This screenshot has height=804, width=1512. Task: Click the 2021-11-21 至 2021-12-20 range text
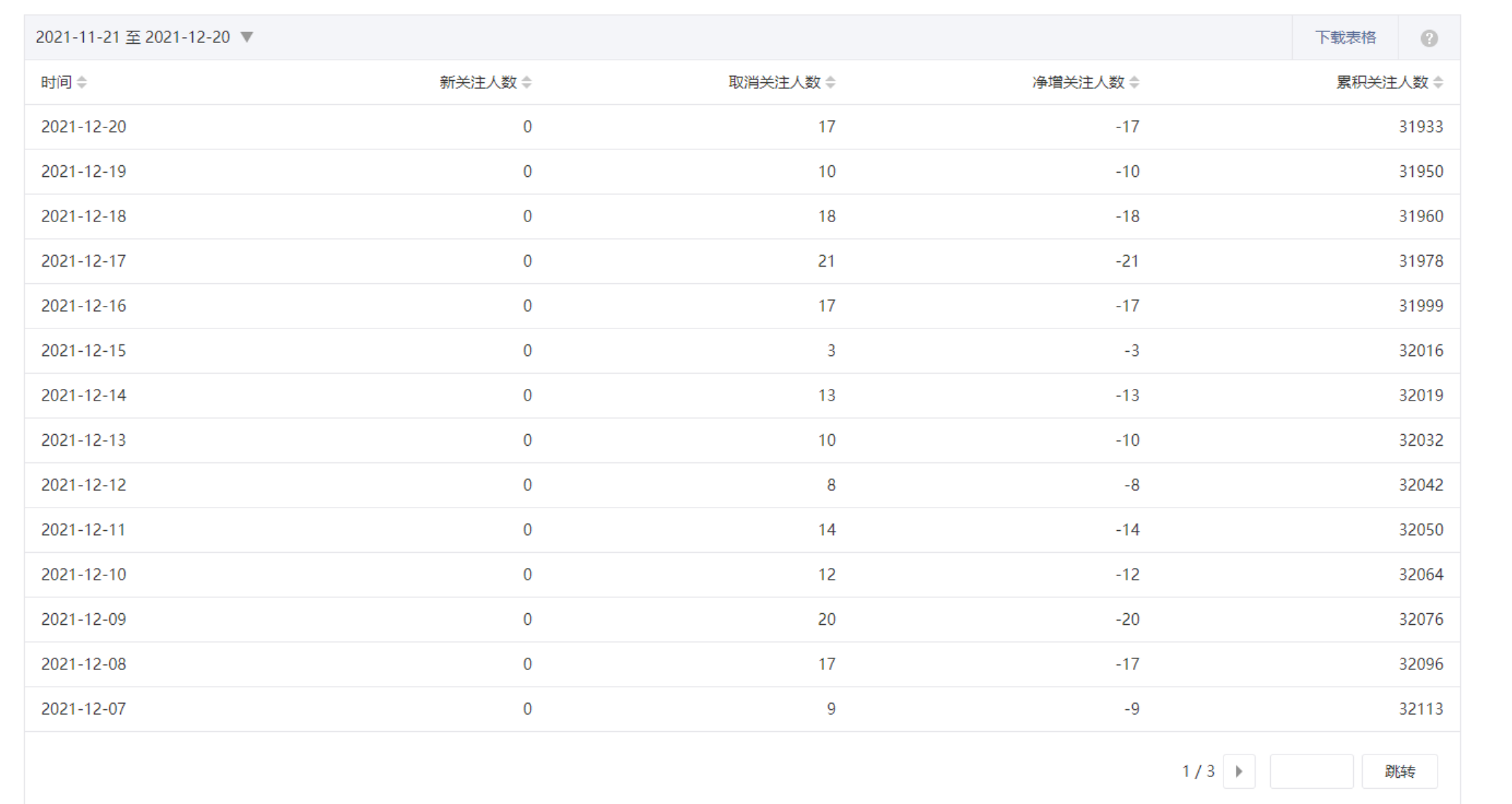pos(133,37)
